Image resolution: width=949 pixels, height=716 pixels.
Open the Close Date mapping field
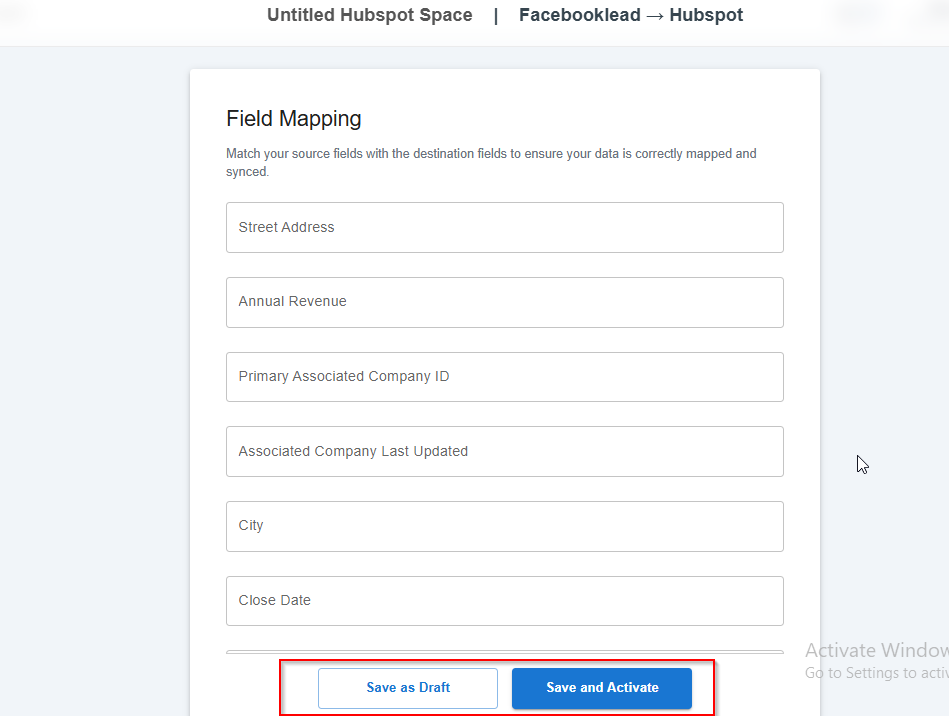505,600
